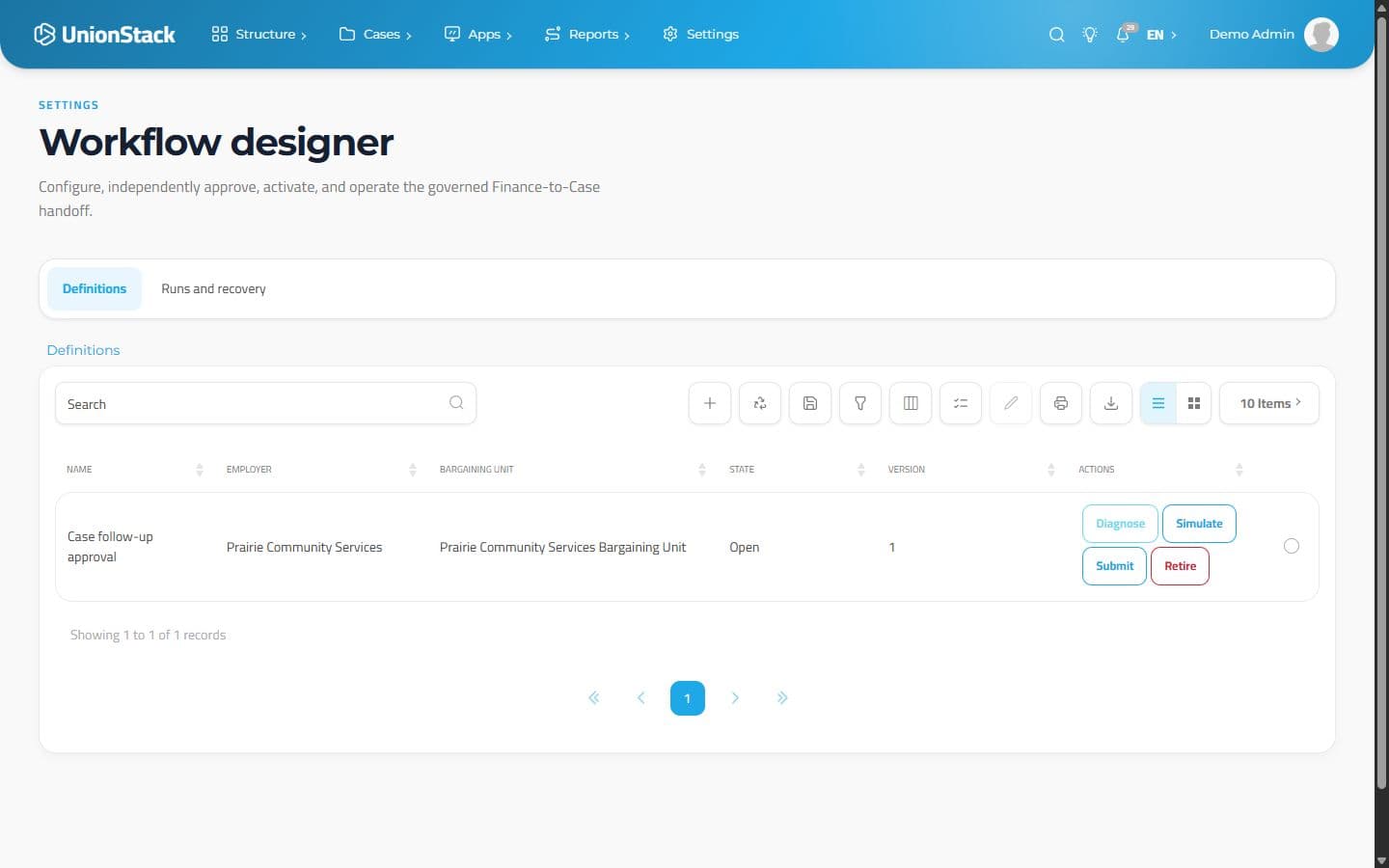Go to previous page arrow

(x=640, y=697)
